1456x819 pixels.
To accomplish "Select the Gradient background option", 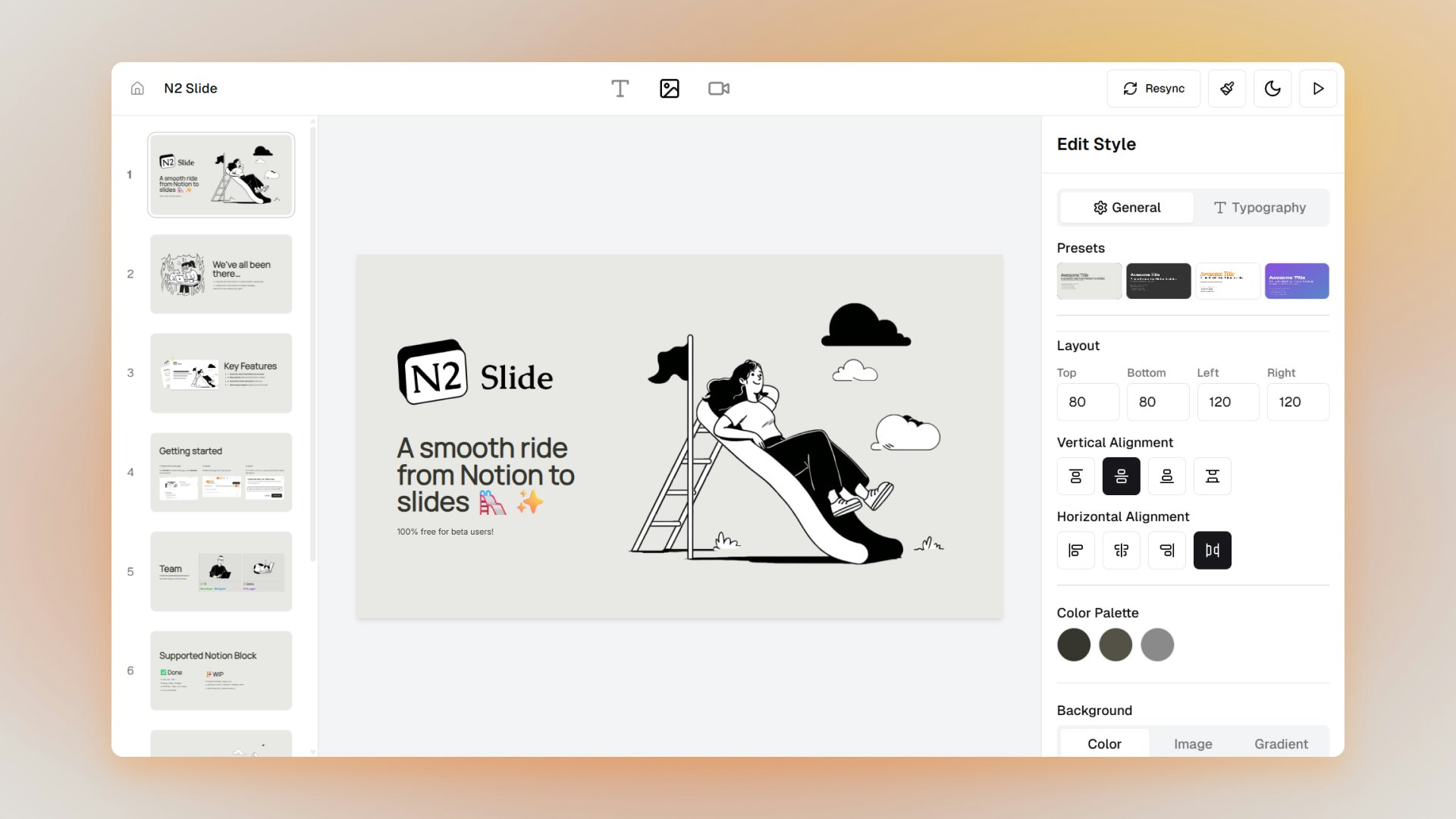I will point(1281,744).
